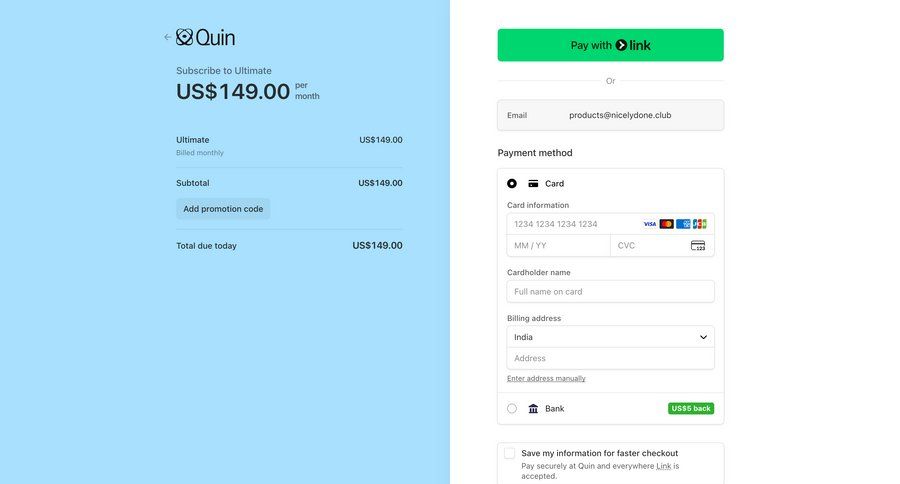Image resolution: width=900 pixels, height=484 pixels.
Task: Click the back arrow beside Quin logo
Action: coord(167,37)
